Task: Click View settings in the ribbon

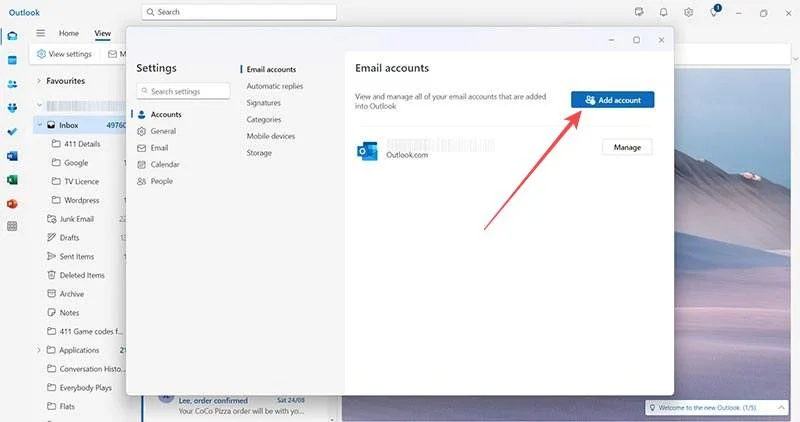Action: (64, 54)
